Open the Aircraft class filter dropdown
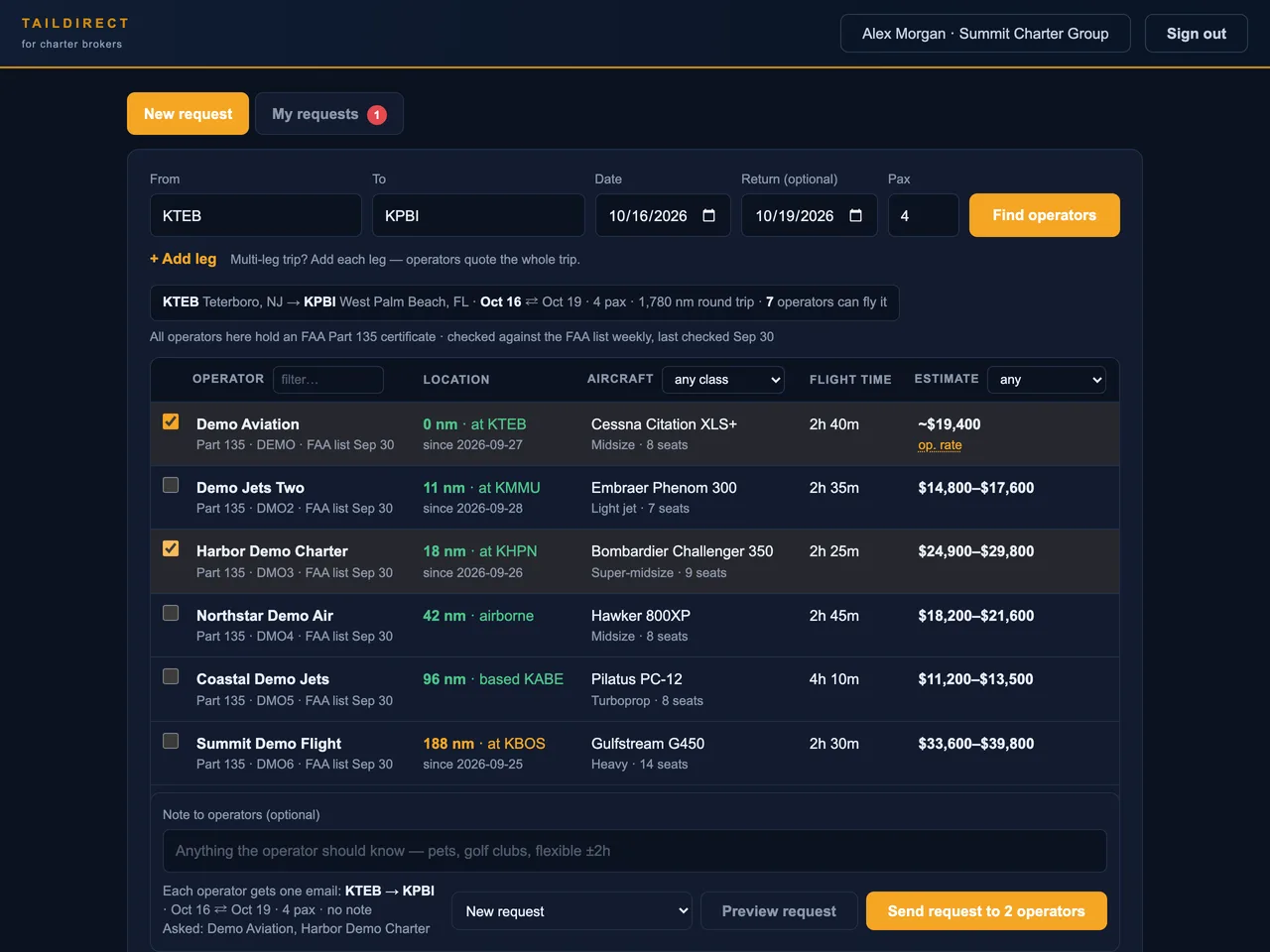This screenshot has width=1270, height=952. click(723, 380)
